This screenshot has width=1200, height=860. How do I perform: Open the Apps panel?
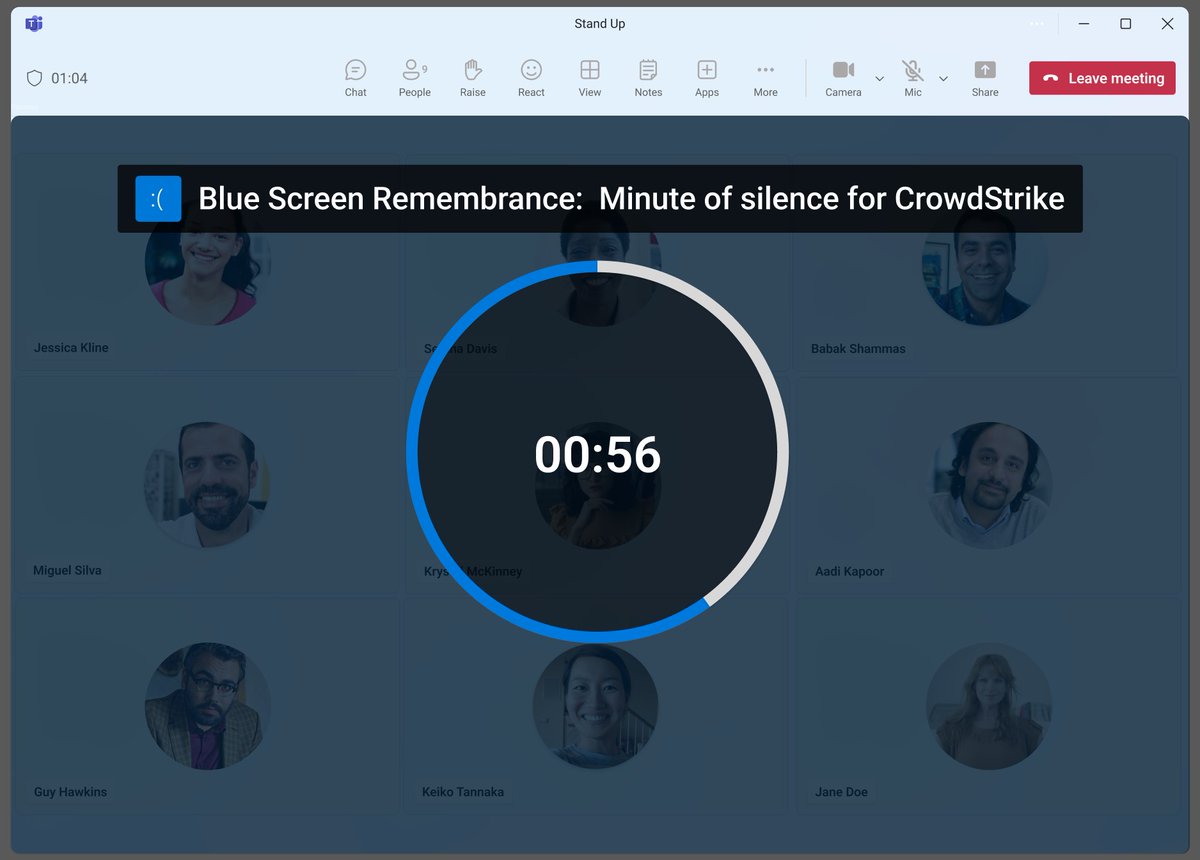tap(707, 78)
